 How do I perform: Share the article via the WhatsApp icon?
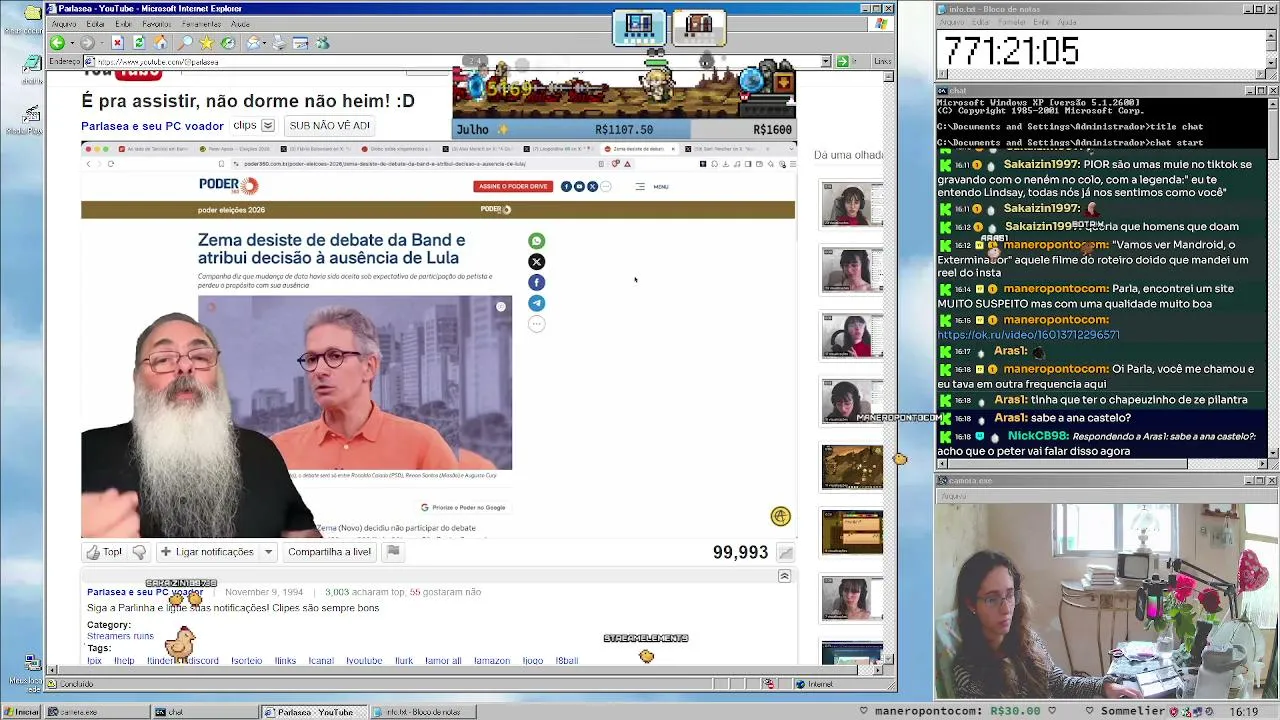(537, 241)
